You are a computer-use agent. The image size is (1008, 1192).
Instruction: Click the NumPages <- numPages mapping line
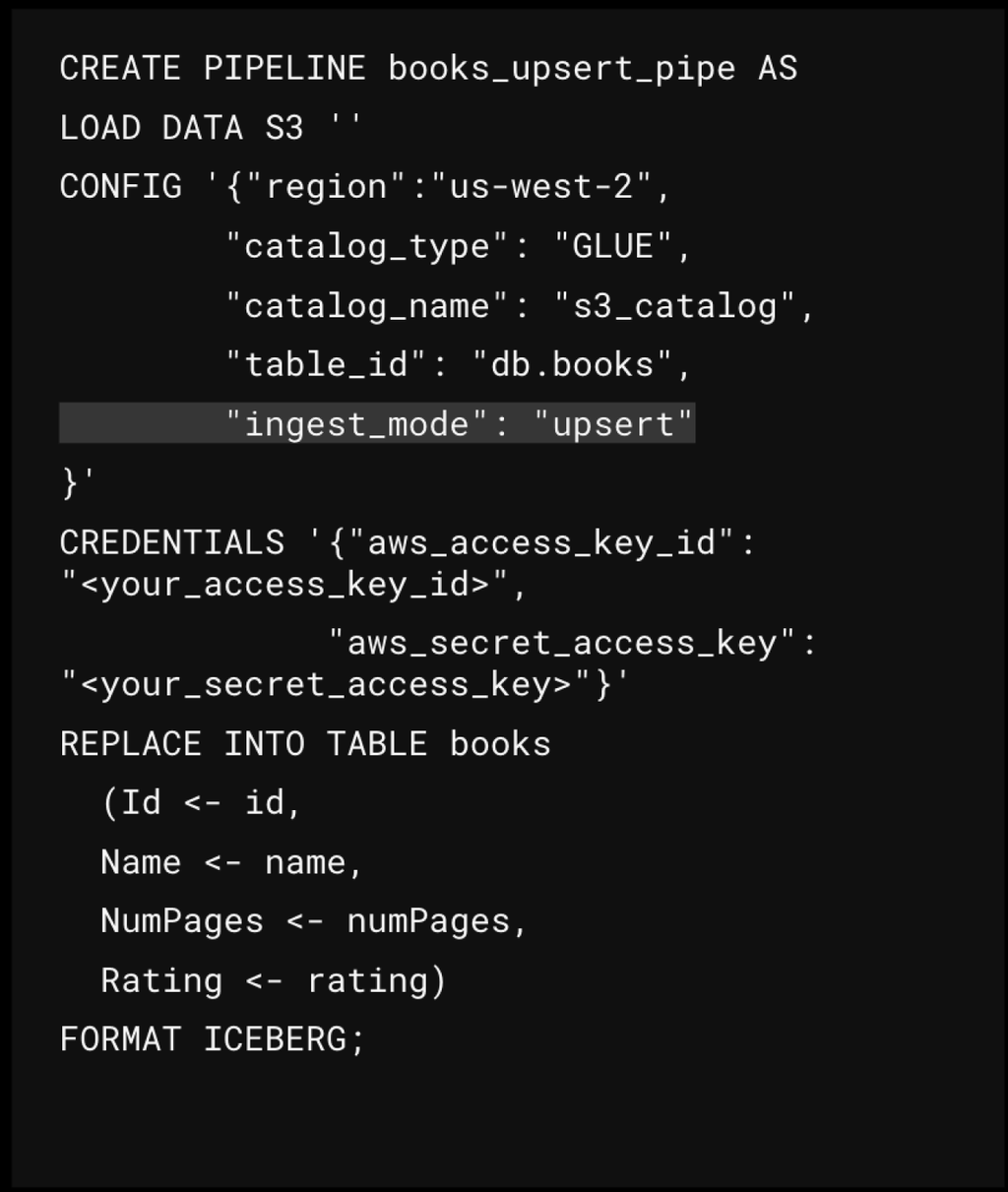click(x=315, y=921)
